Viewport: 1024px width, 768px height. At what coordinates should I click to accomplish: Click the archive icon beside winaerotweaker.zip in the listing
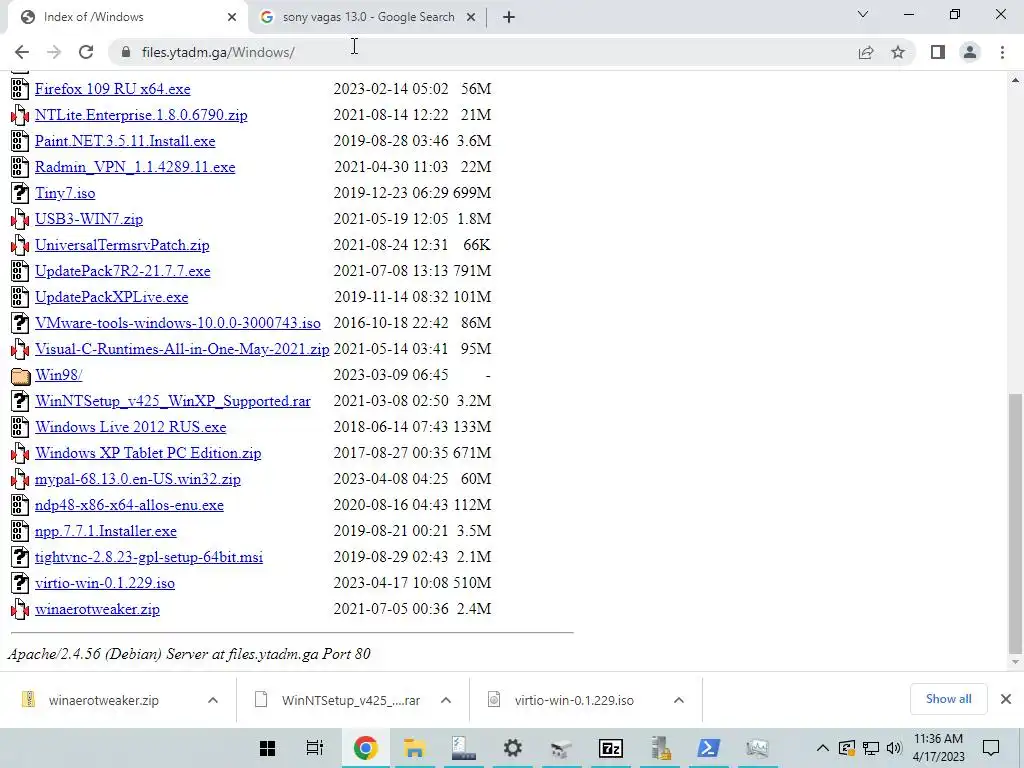tap(20, 609)
